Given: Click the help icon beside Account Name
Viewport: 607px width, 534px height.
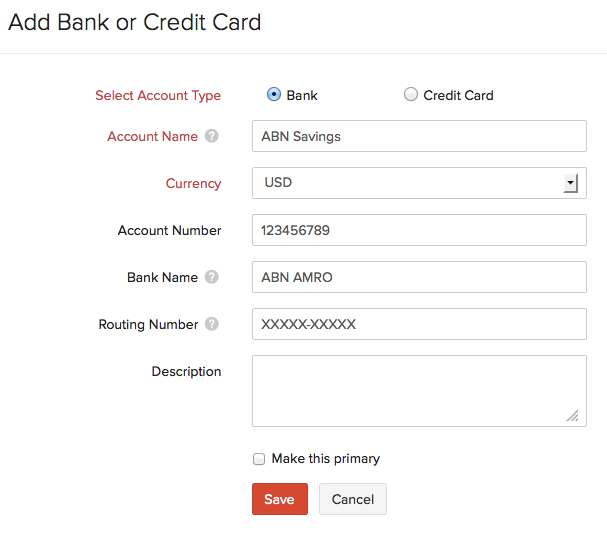Looking at the screenshot, I should coord(212,136).
